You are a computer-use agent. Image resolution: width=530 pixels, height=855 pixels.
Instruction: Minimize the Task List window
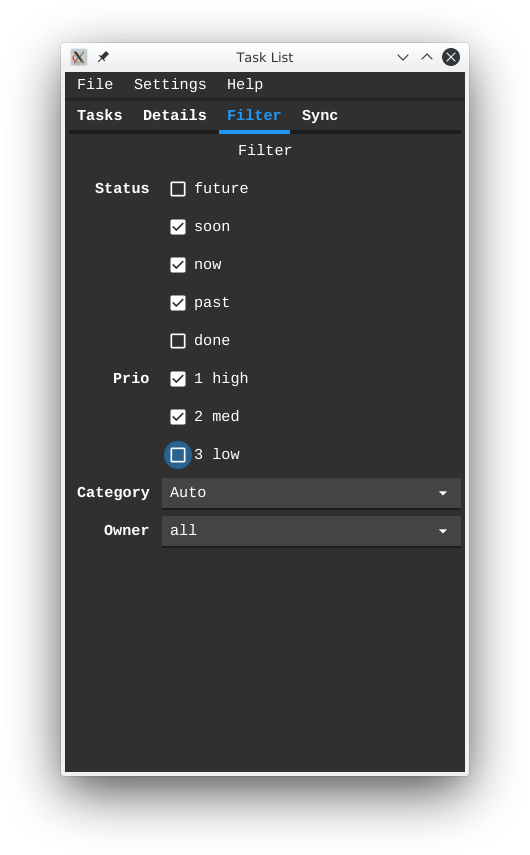(x=402, y=57)
